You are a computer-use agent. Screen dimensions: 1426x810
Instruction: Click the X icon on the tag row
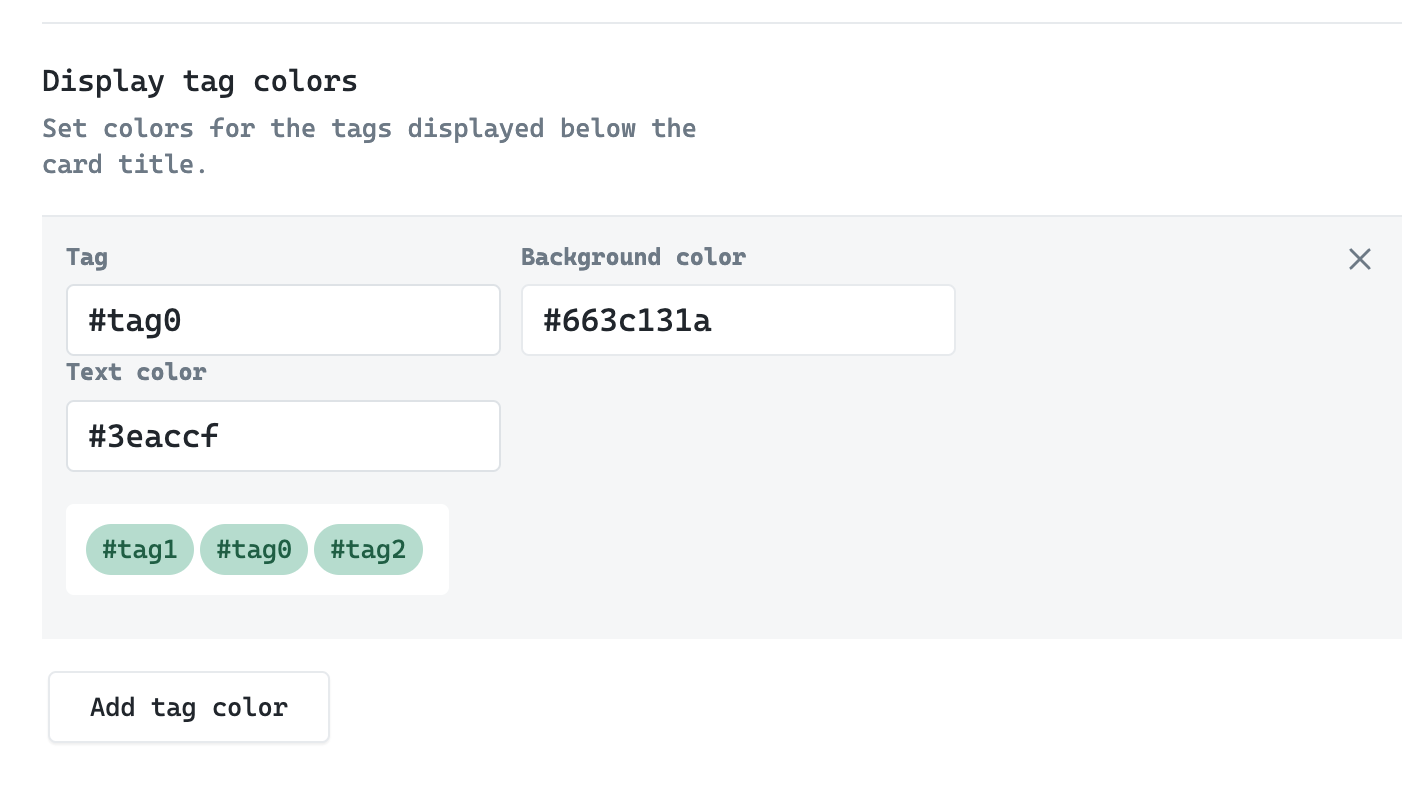(x=1359, y=259)
